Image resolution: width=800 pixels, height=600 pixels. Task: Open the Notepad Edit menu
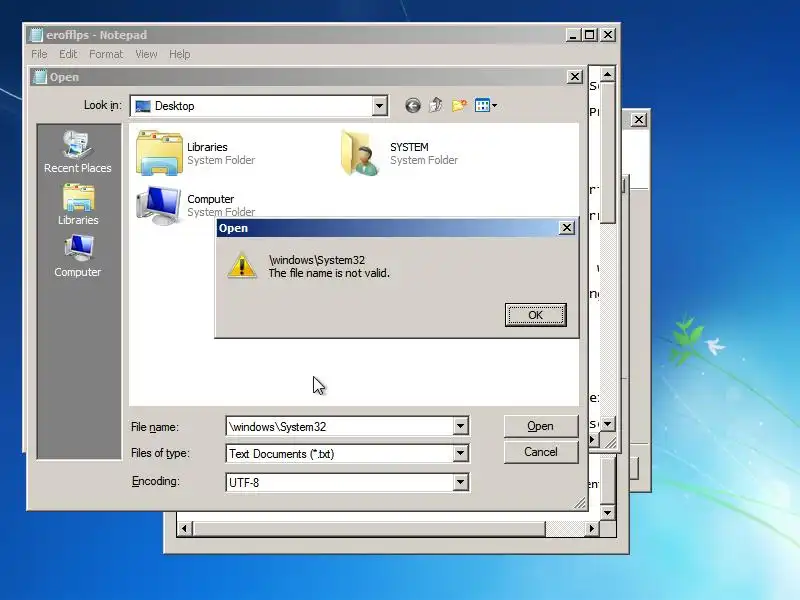[x=68, y=54]
